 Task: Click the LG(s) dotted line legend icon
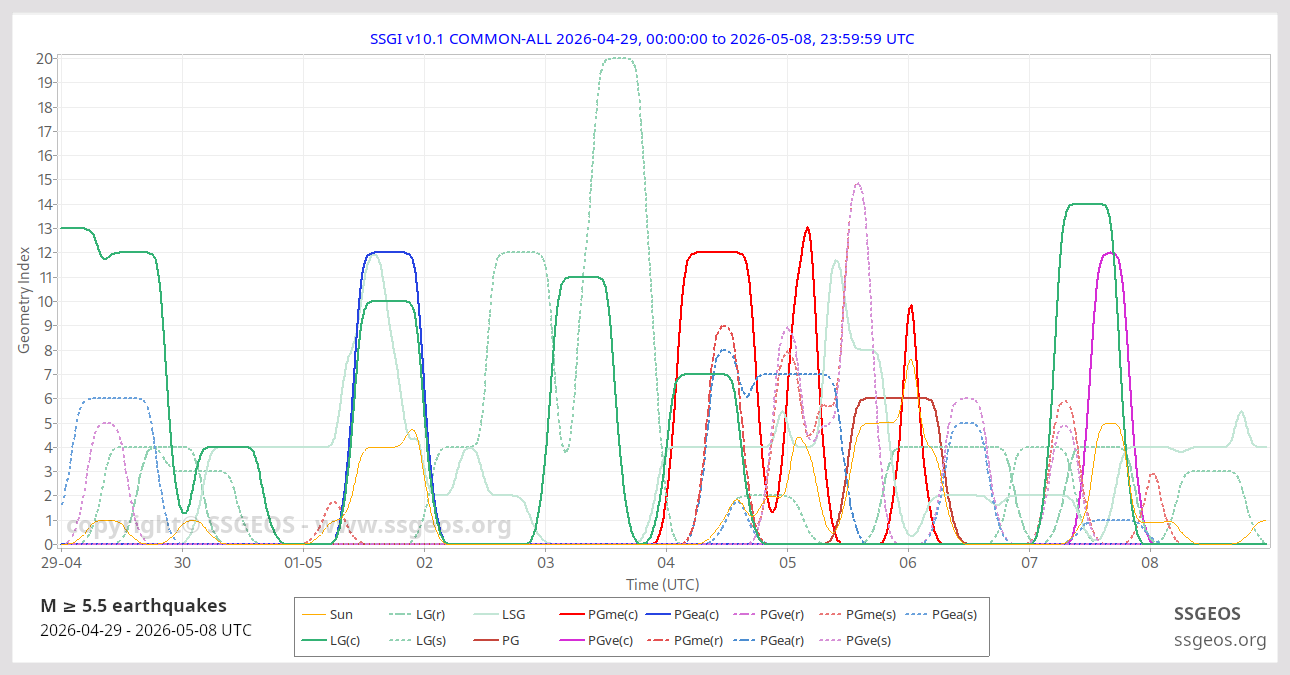tap(400, 640)
